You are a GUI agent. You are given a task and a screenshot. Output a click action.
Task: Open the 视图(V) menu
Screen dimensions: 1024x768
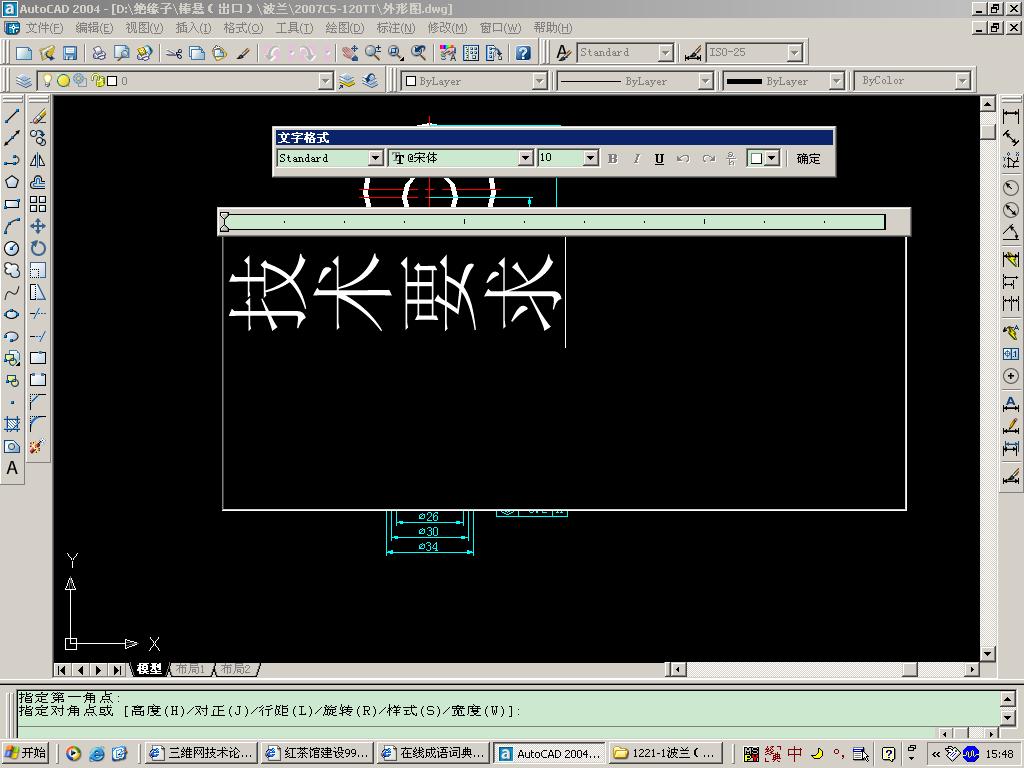[144, 28]
